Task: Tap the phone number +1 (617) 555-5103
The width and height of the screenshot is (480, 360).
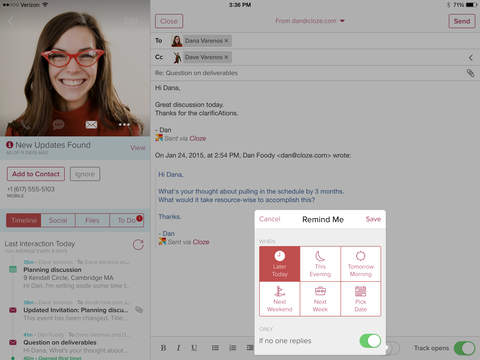Action: click(31, 189)
